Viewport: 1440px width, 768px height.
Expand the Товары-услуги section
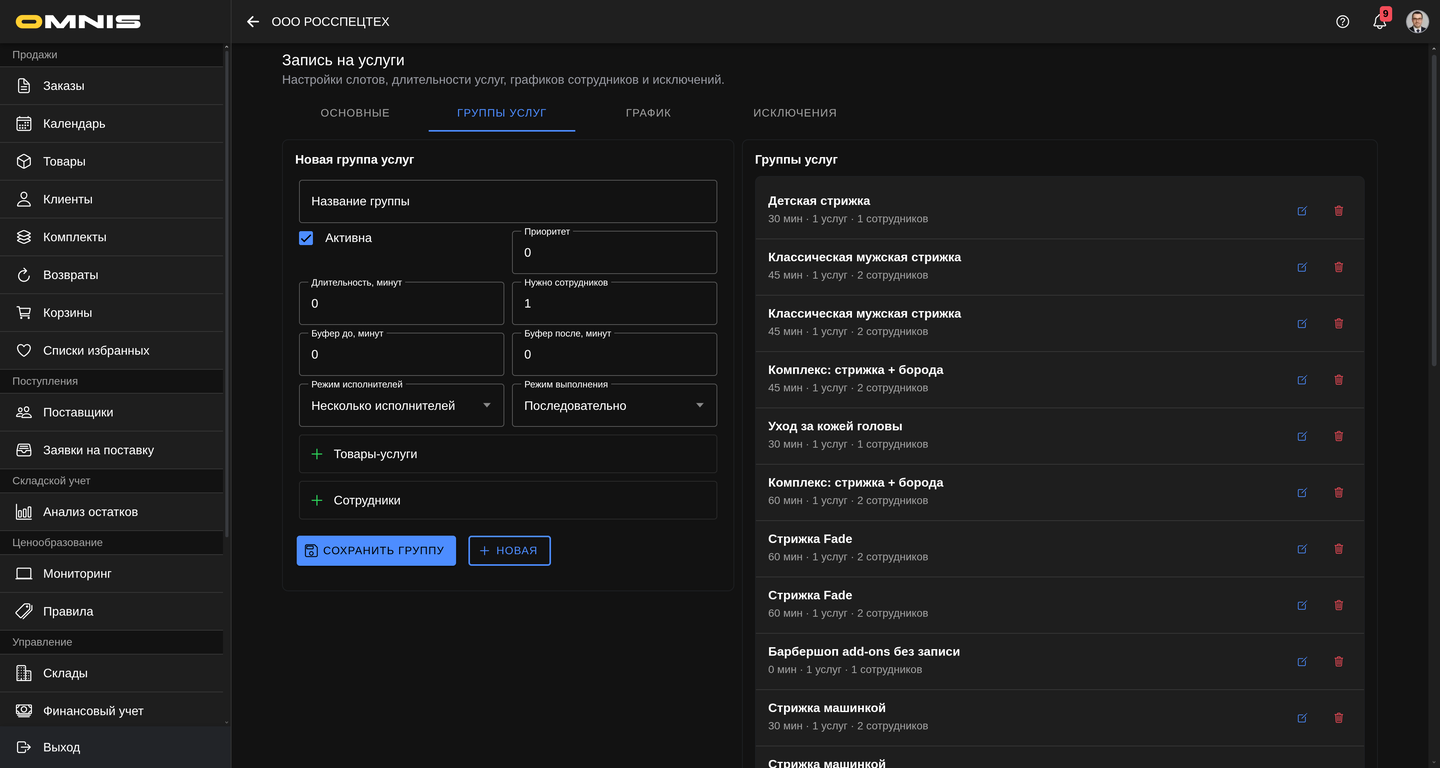(508, 454)
